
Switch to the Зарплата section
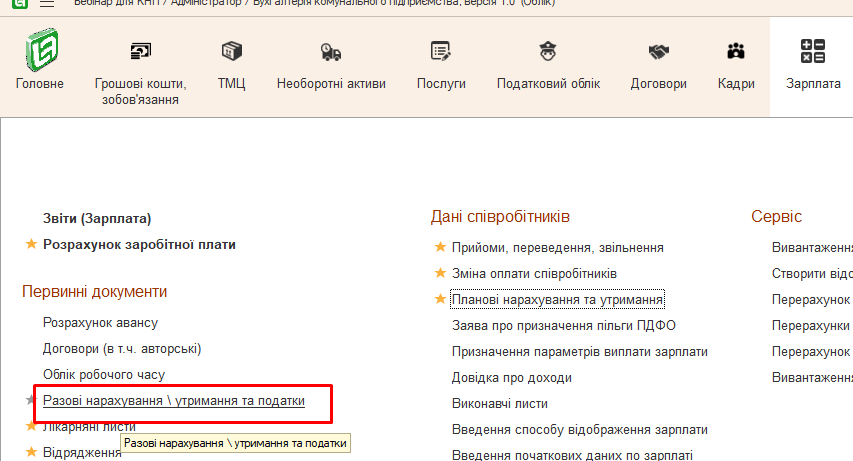point(813,52)
